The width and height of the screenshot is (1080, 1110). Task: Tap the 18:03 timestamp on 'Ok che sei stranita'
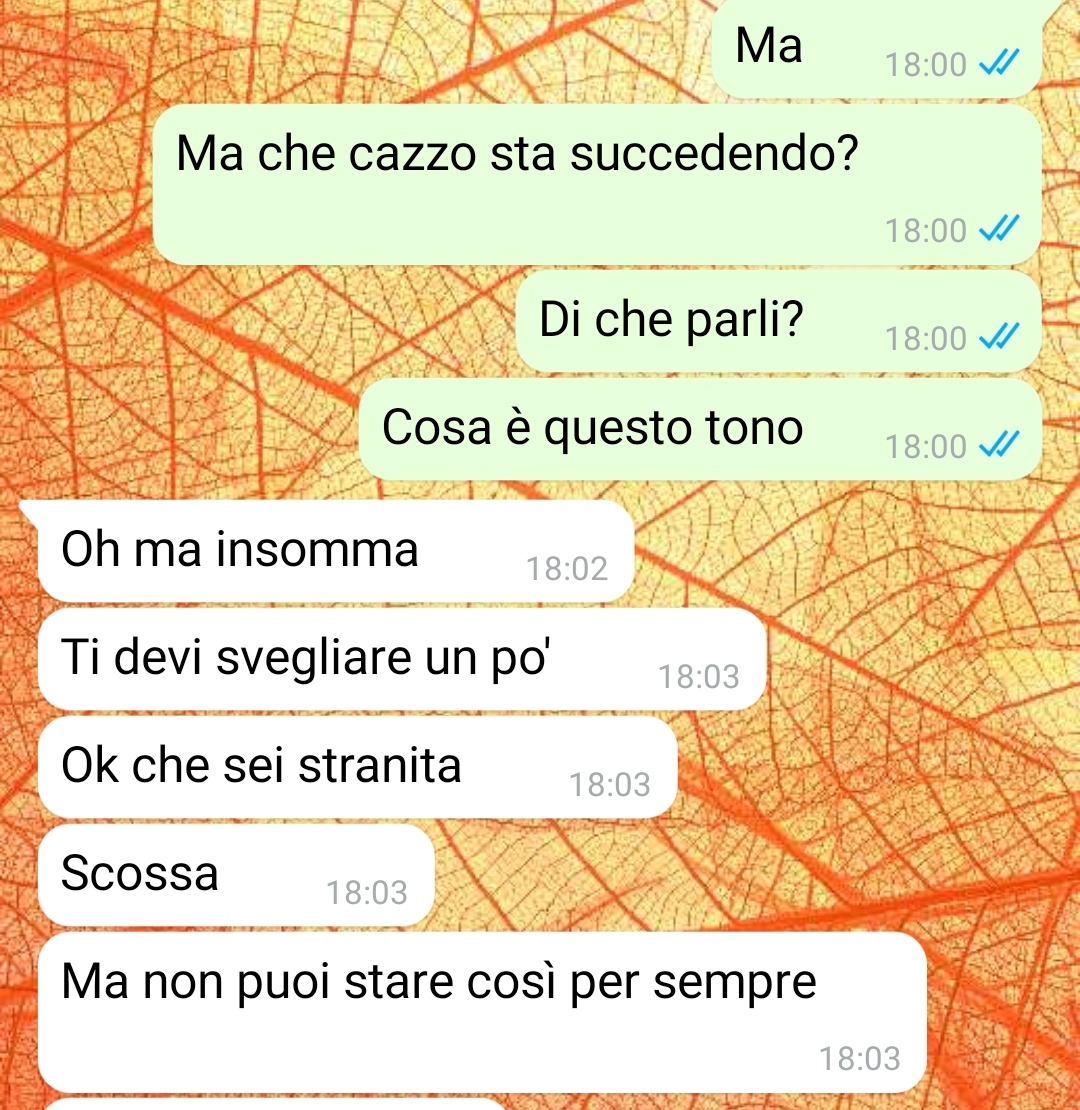coord(610,784)
